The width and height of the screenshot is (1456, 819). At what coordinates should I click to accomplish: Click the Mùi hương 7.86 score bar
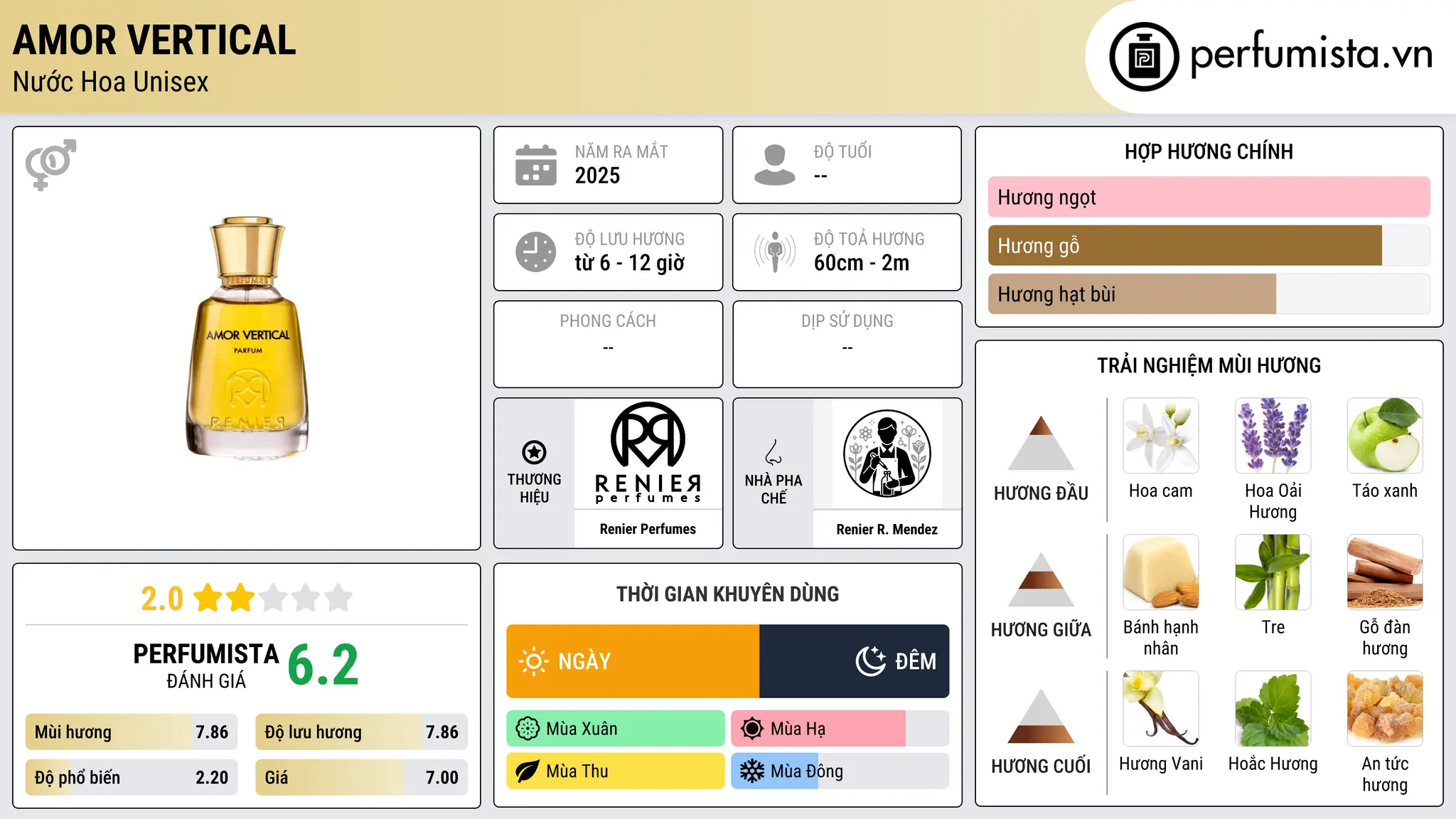point(132,732)
